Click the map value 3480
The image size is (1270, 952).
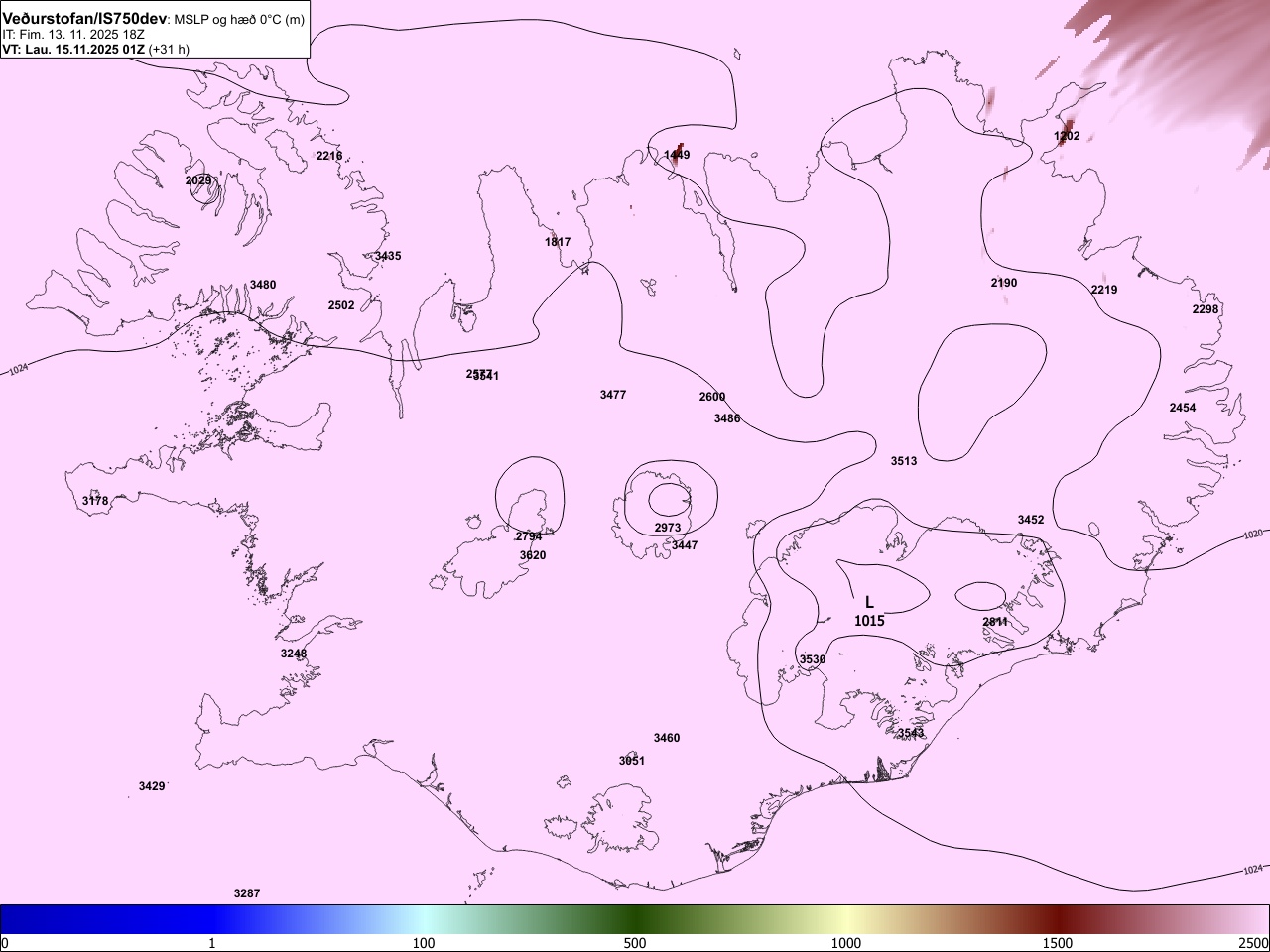263,285
